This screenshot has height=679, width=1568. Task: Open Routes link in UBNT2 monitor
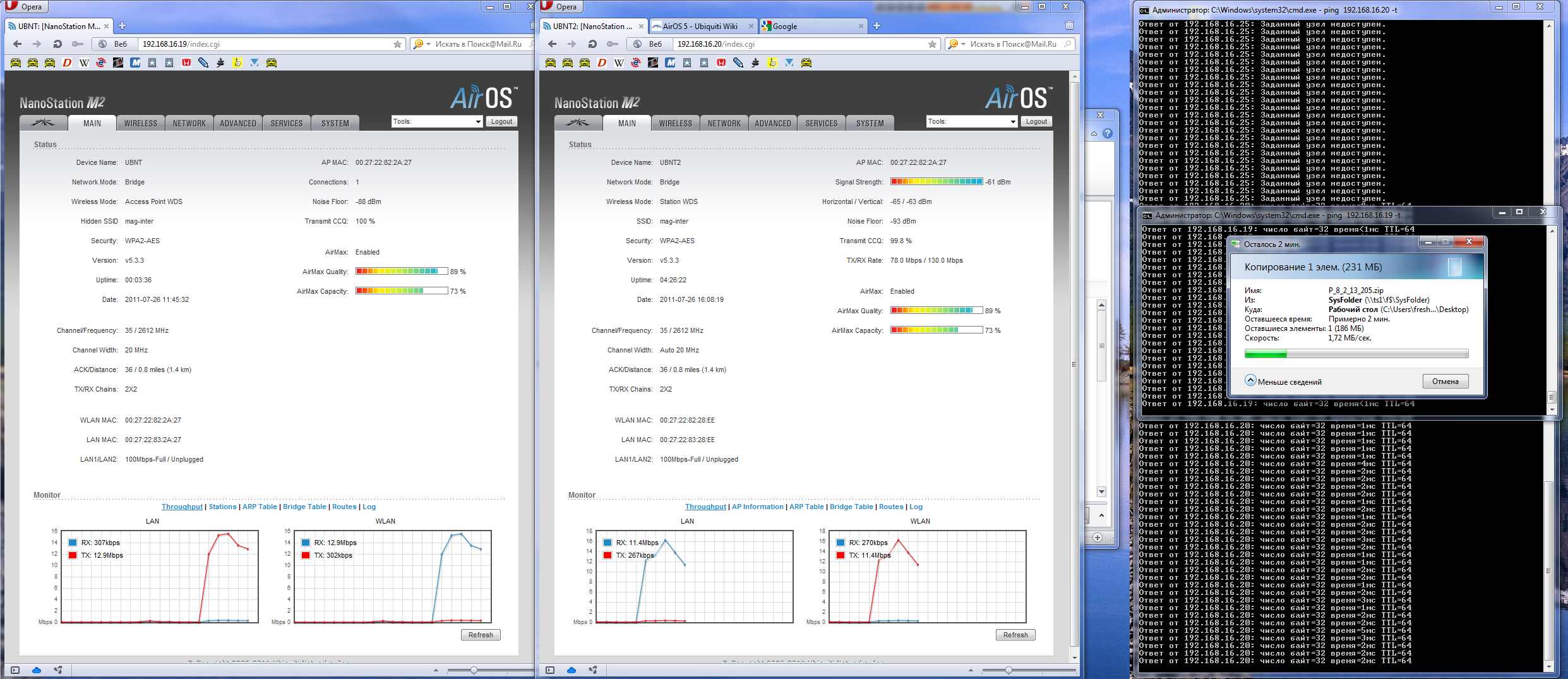pos(891,507)
